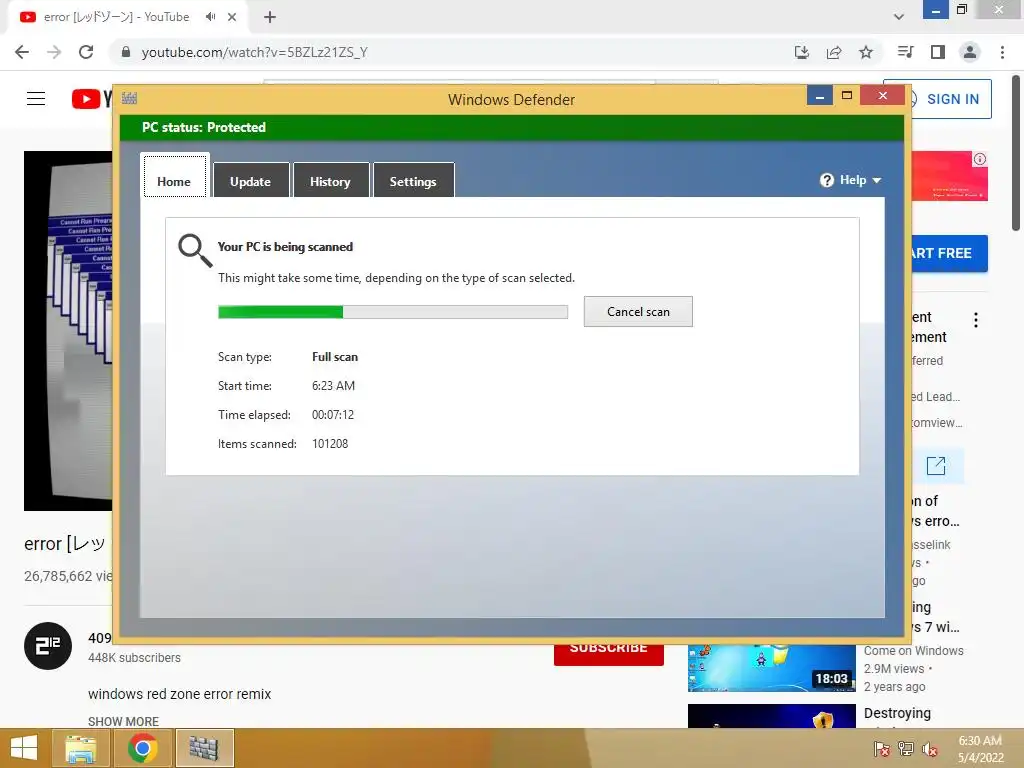Click the 'windows red zone error remix' description
Screen dimensions: 1024x768
click(x=180, y=694)
